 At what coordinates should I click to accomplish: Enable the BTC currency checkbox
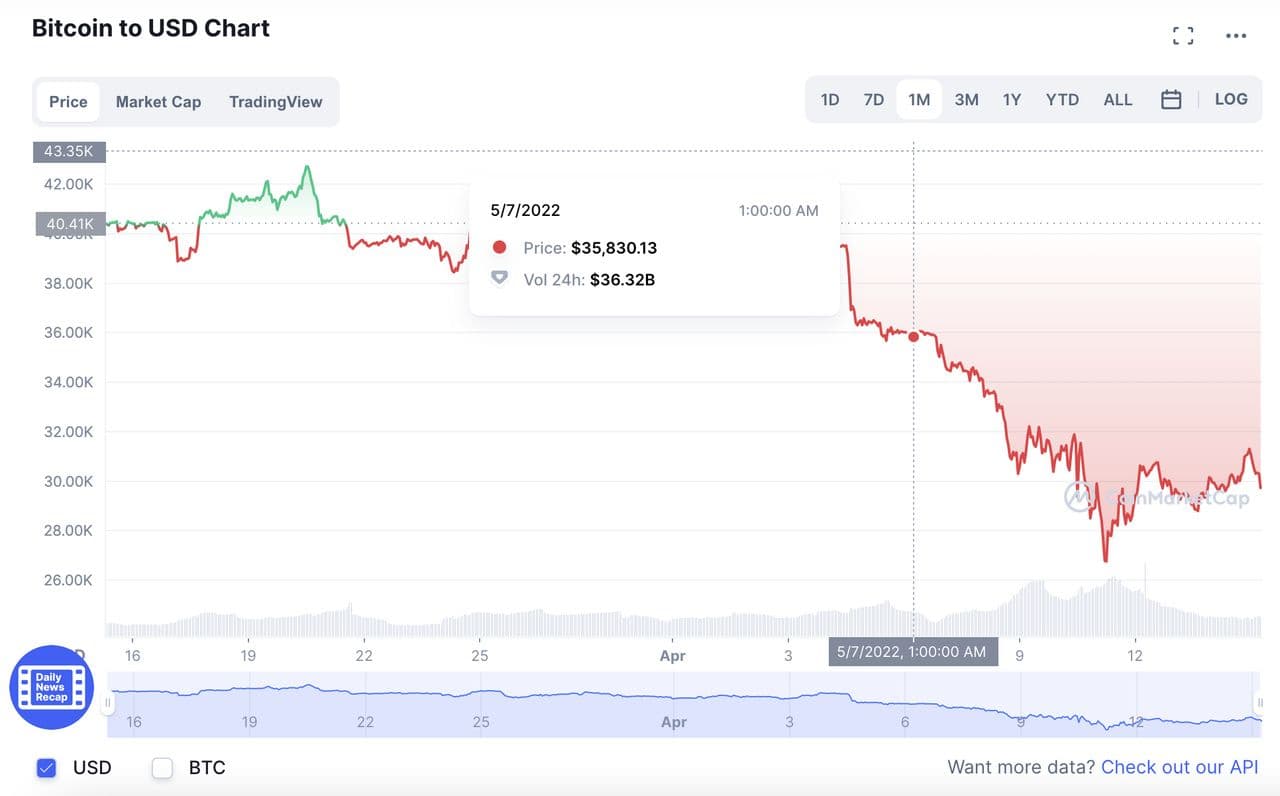tap(162, 768)
